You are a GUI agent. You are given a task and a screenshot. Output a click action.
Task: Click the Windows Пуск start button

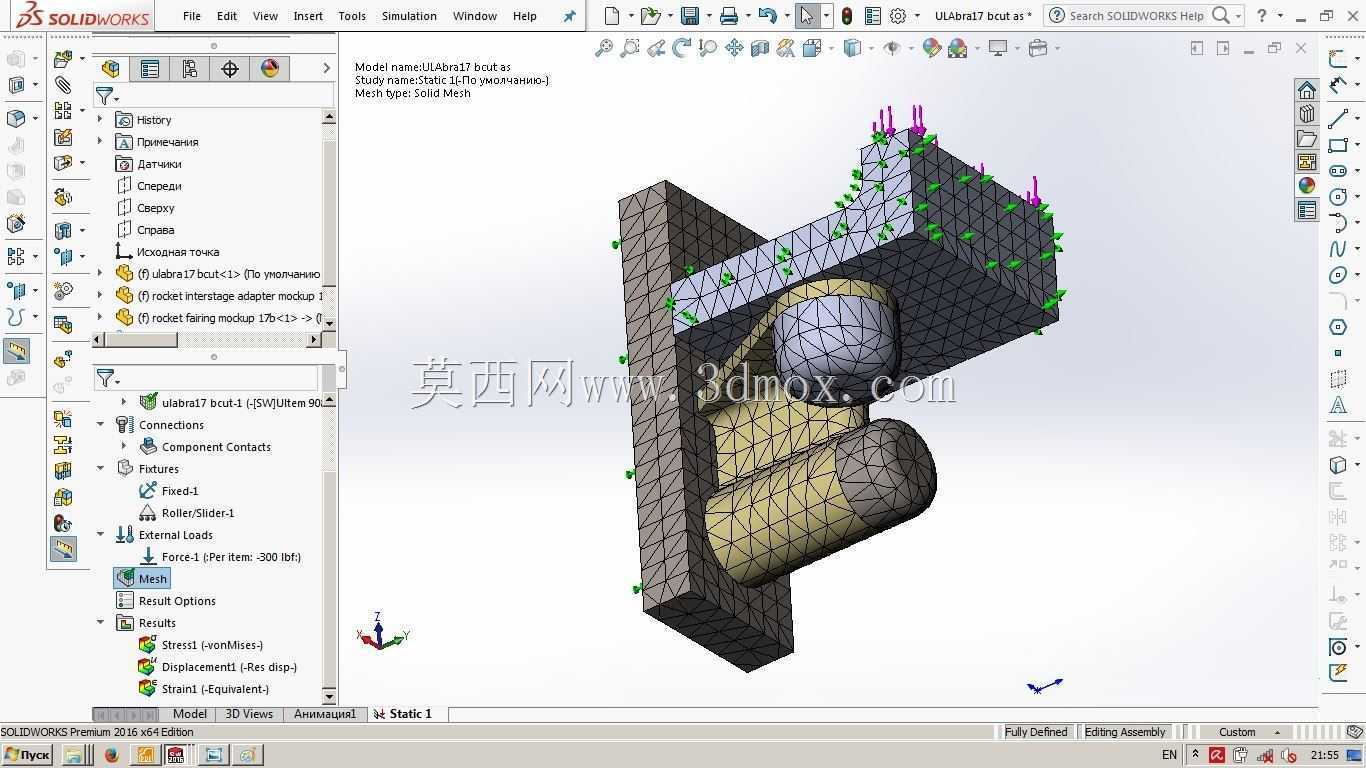click(x=27, y=755)
